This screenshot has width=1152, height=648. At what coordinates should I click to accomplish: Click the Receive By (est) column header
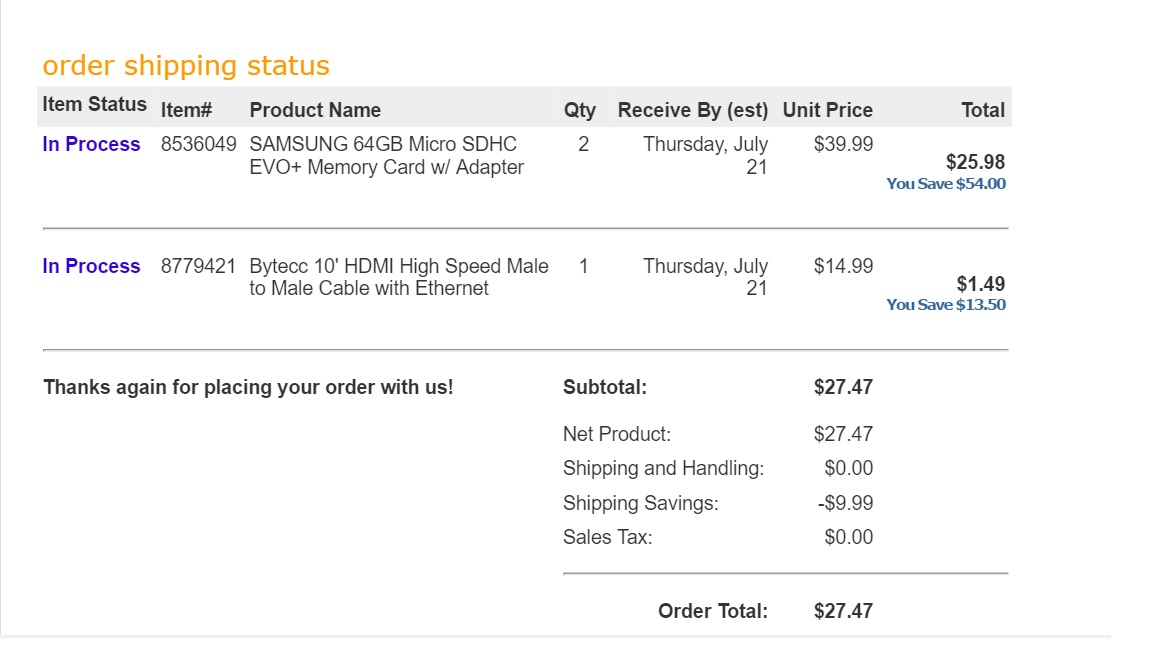692,110
